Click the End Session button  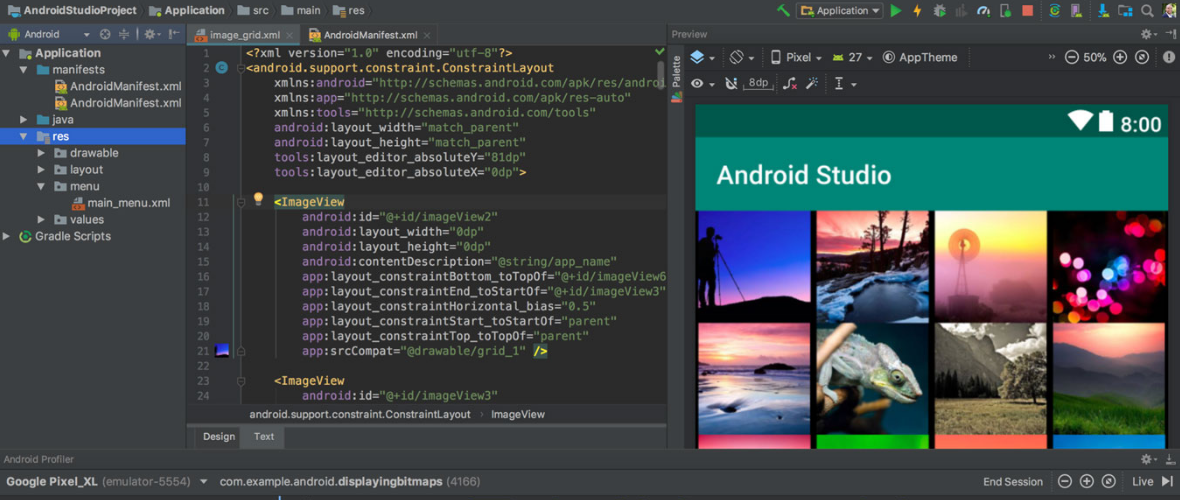click(1013, 481)
